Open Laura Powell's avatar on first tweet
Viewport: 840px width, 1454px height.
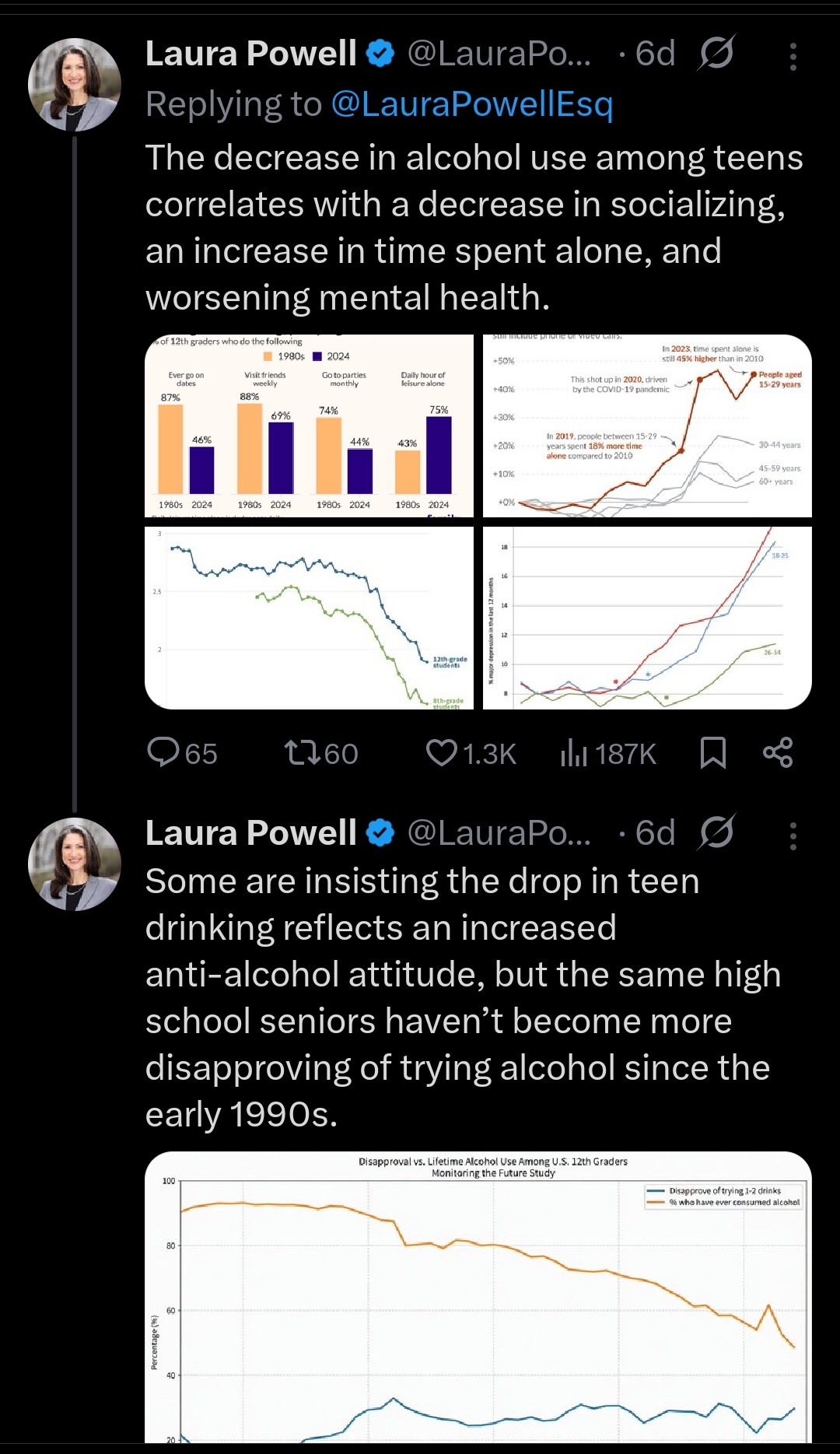click(75, 85)
